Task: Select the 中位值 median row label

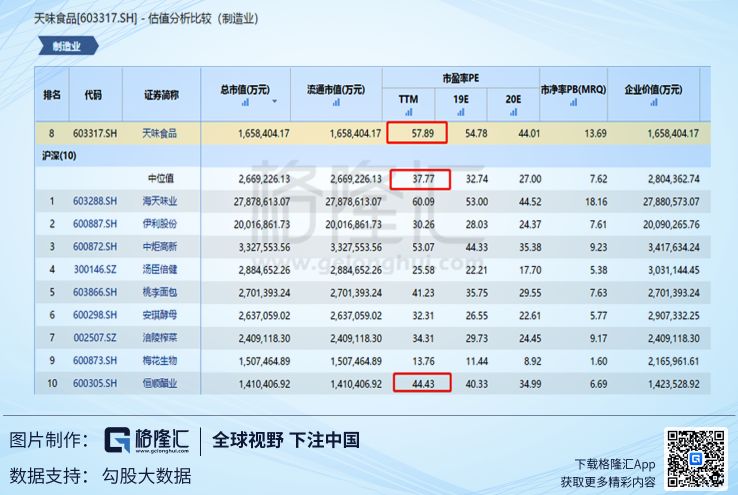Action: (160, 179)
